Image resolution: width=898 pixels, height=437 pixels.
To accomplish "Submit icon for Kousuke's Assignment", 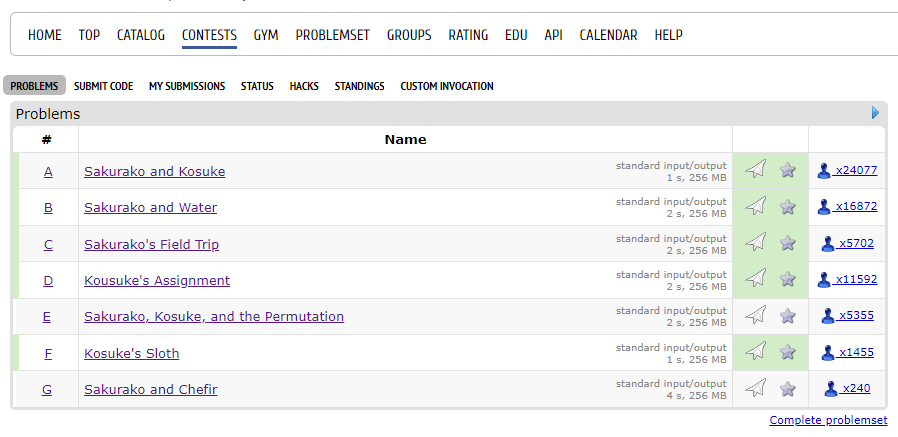I will click(x=756, y=279).
